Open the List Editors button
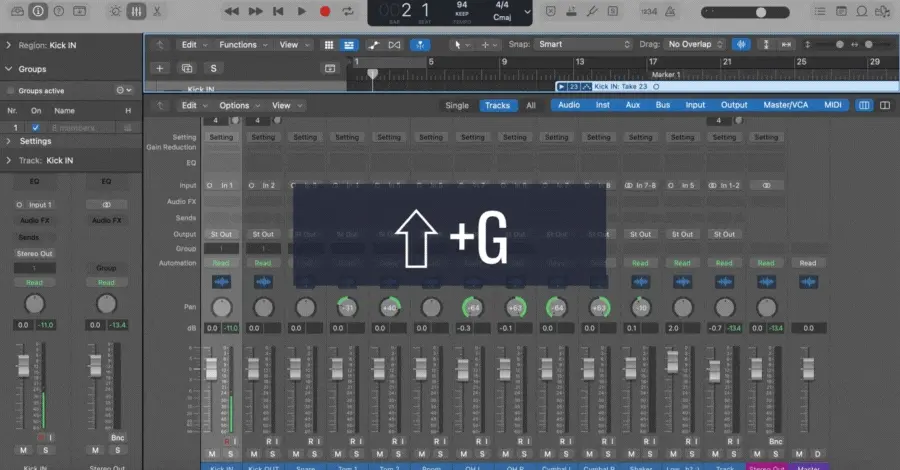 coord(820,11)
